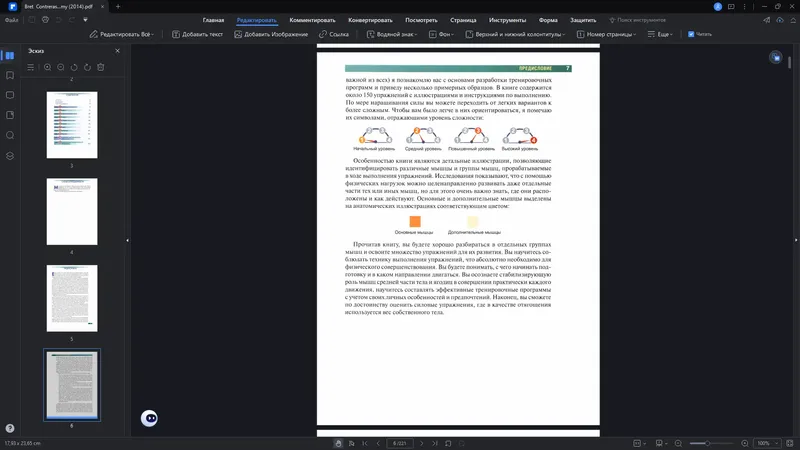Click the zoom slider in the status bar

[x=711, y=443]
